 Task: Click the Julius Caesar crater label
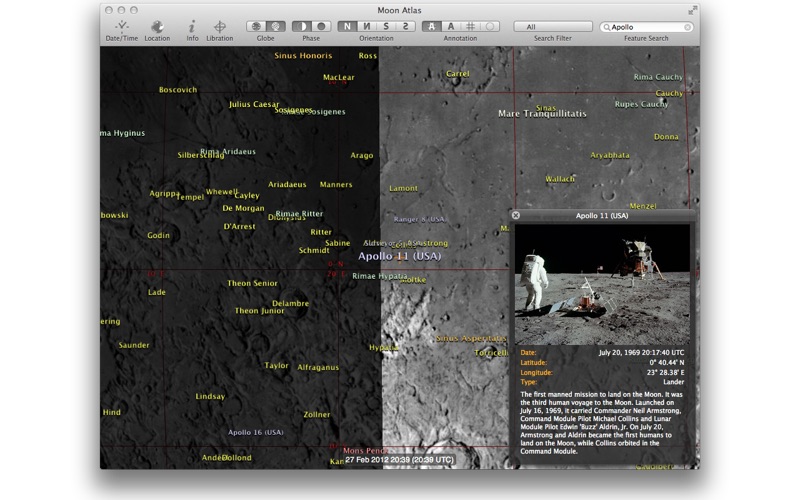pyautogui.click(x=254, y=104)
